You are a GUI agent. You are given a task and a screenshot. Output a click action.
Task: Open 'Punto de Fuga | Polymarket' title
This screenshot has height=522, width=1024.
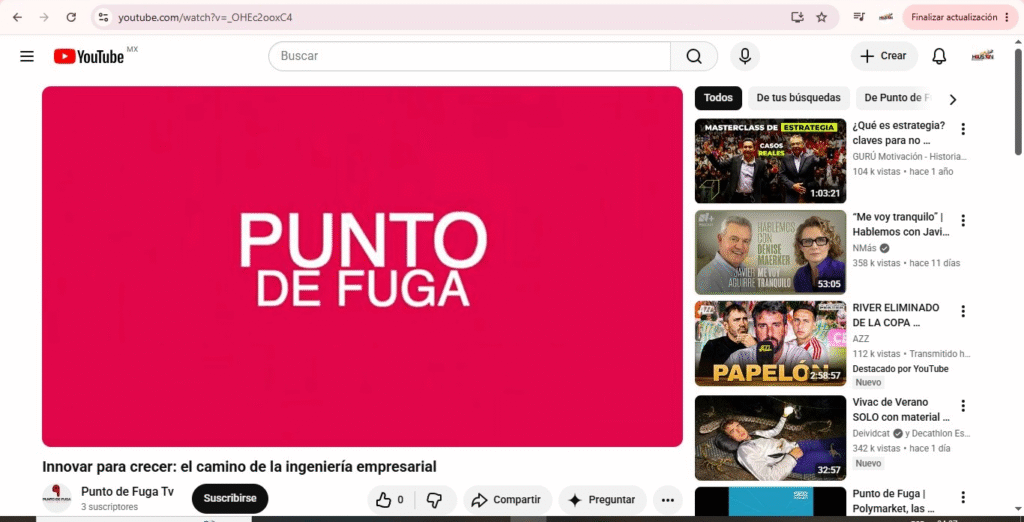(x=895, y=501)
